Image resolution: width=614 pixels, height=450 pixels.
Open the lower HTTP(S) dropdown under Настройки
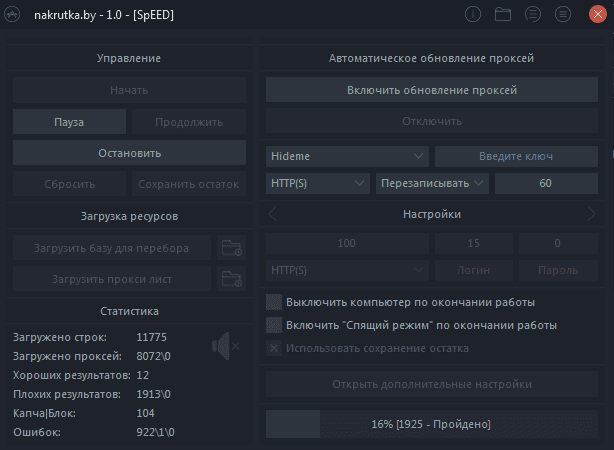(x=347, y=270)
